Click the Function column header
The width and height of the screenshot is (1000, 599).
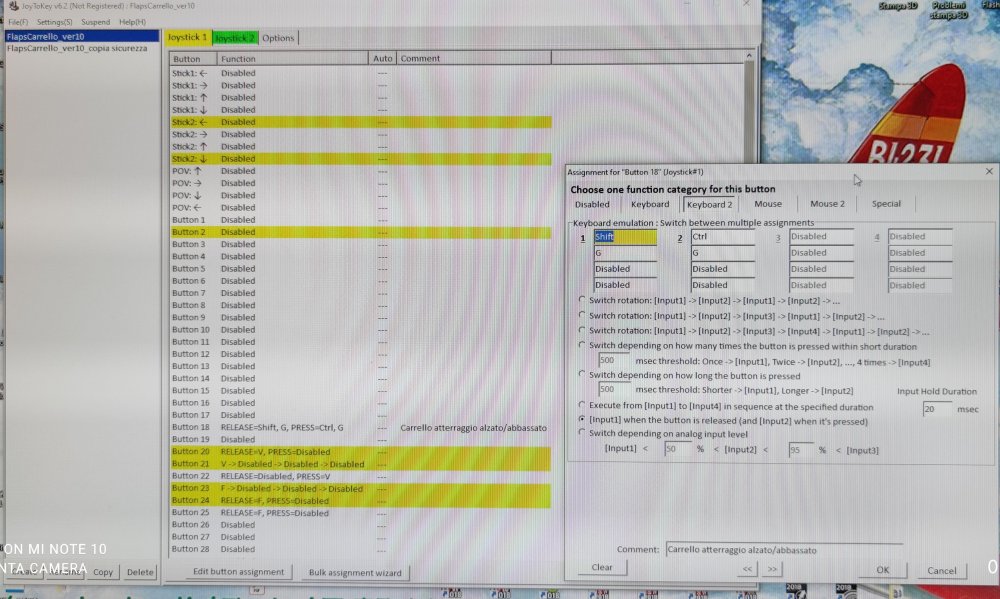(x=293, y=59)
